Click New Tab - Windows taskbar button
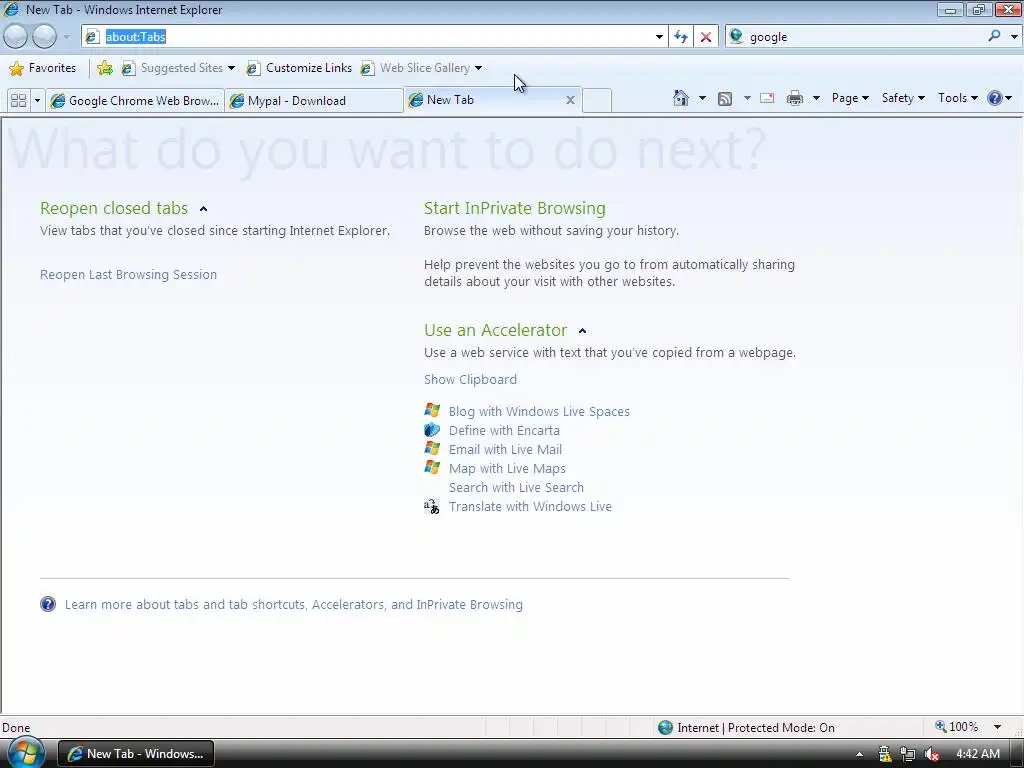1024x768 pixels. point(136,754)
